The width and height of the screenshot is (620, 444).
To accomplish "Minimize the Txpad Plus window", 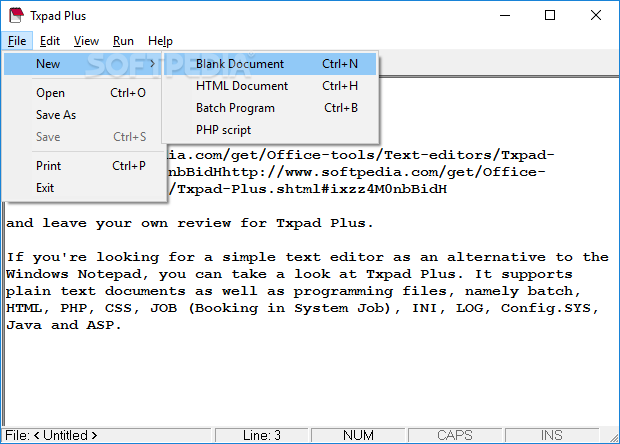I will (505, 15).
